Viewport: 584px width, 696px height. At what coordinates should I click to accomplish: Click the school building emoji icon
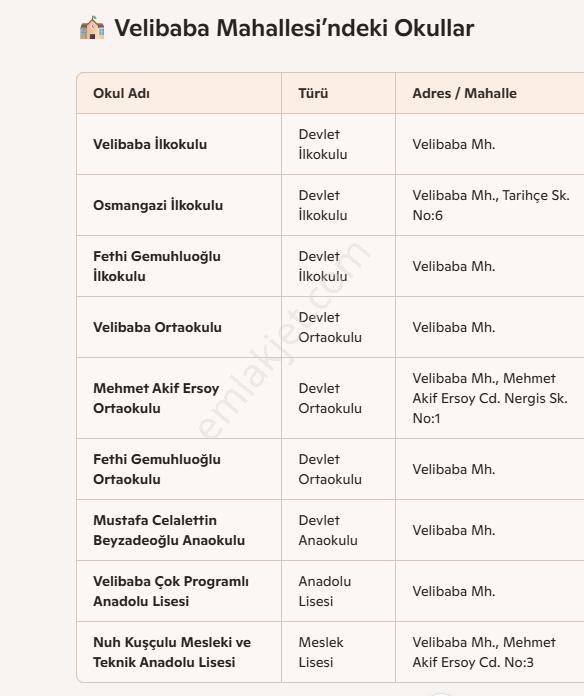92,28
